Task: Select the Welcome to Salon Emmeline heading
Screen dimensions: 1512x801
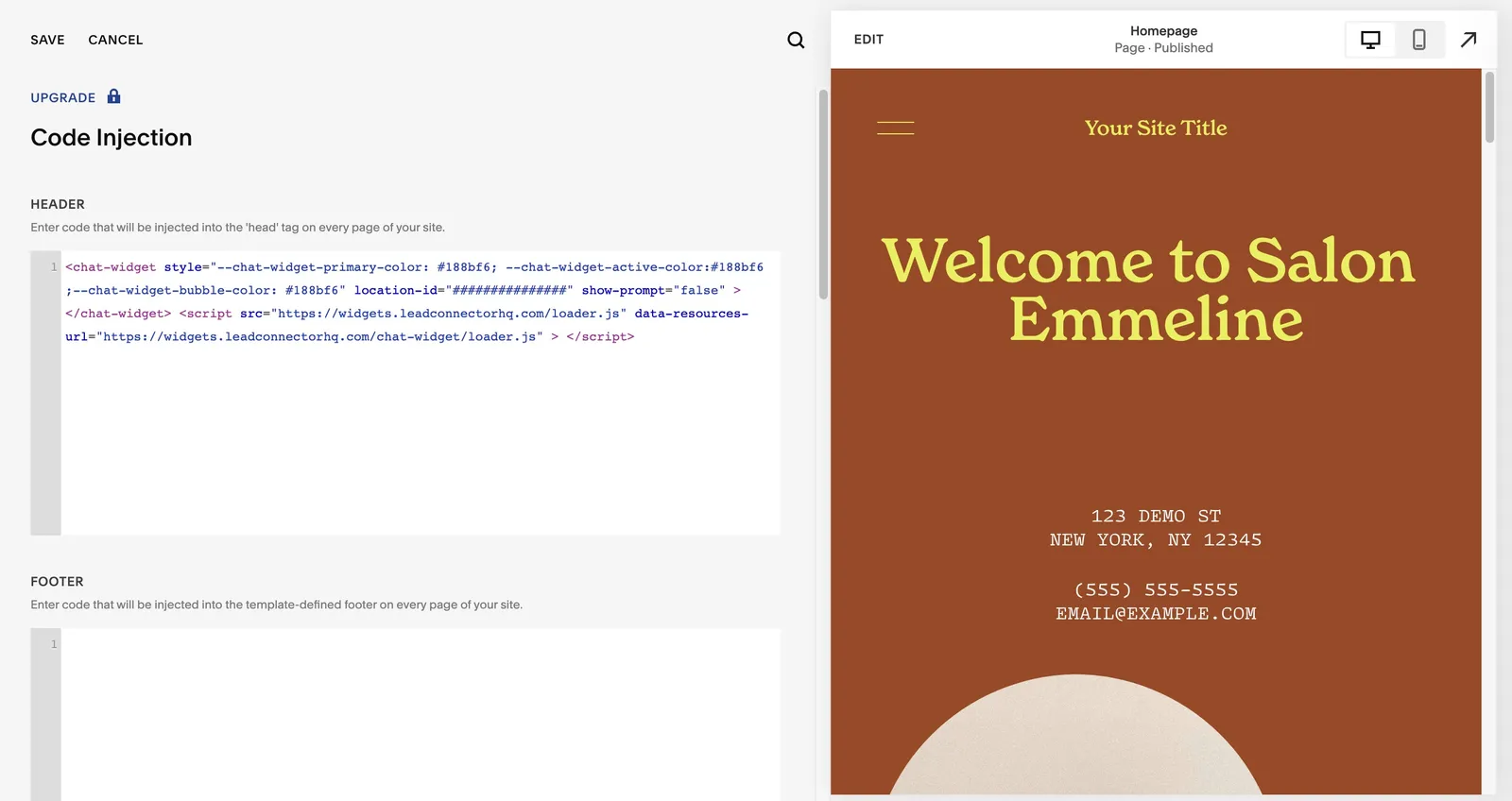Action: pos(1149,289)
